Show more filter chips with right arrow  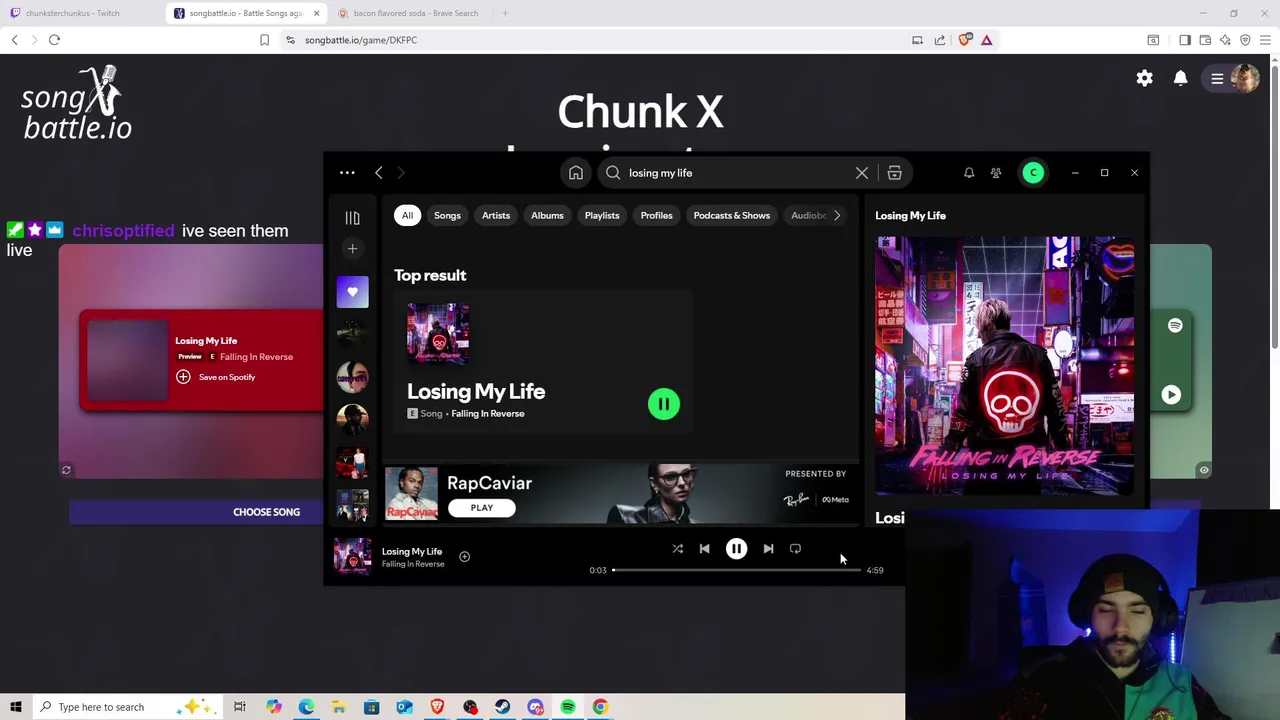837,215
